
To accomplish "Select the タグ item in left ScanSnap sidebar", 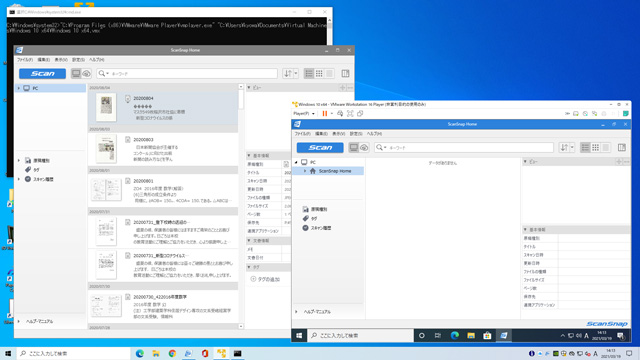I will tap(36, 170).
